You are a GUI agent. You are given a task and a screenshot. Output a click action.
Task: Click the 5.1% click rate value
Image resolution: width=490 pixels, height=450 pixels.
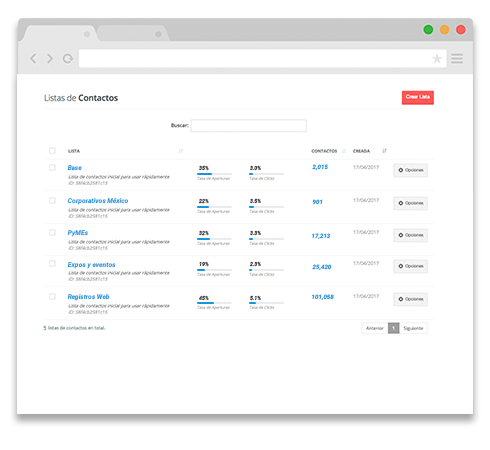255,298
